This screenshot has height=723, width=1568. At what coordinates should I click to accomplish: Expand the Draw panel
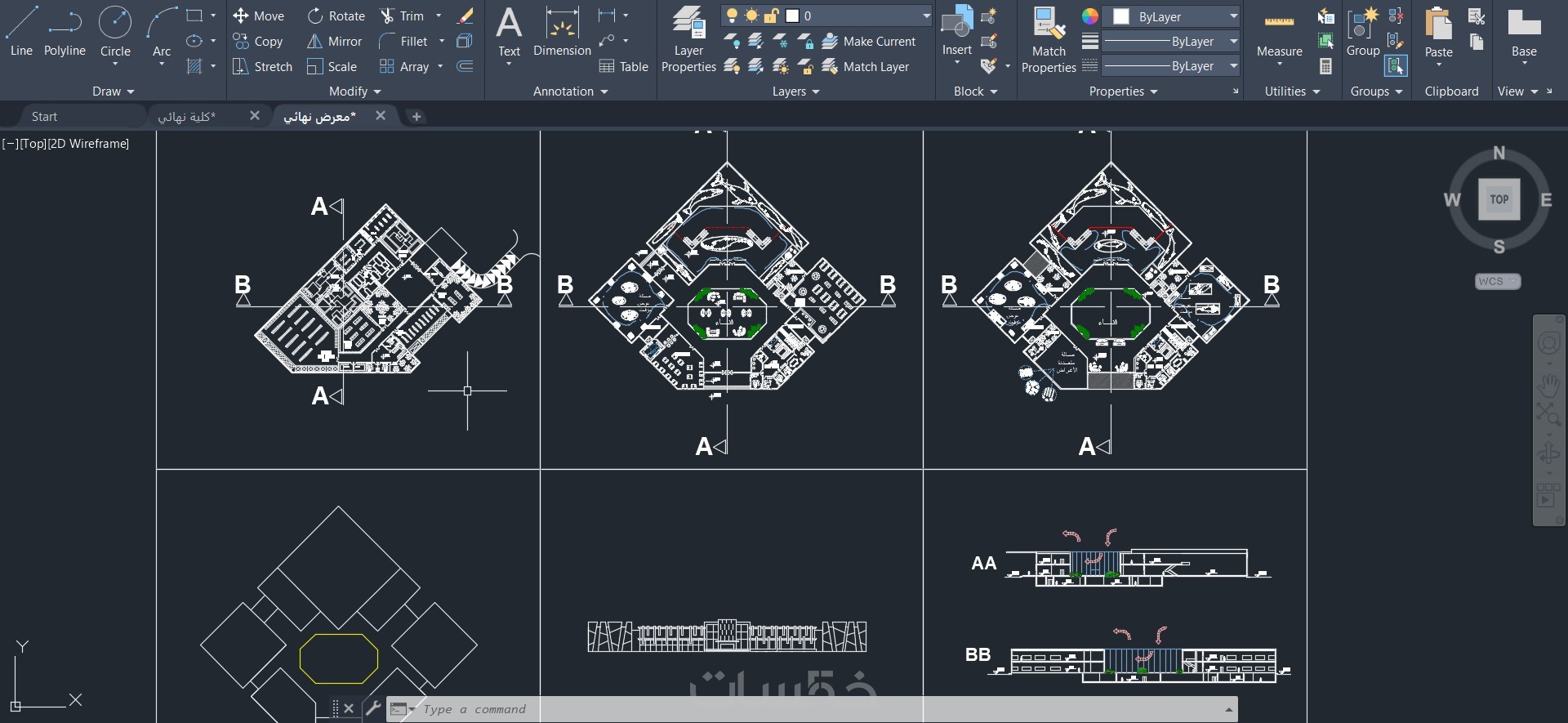click(114, 91)
